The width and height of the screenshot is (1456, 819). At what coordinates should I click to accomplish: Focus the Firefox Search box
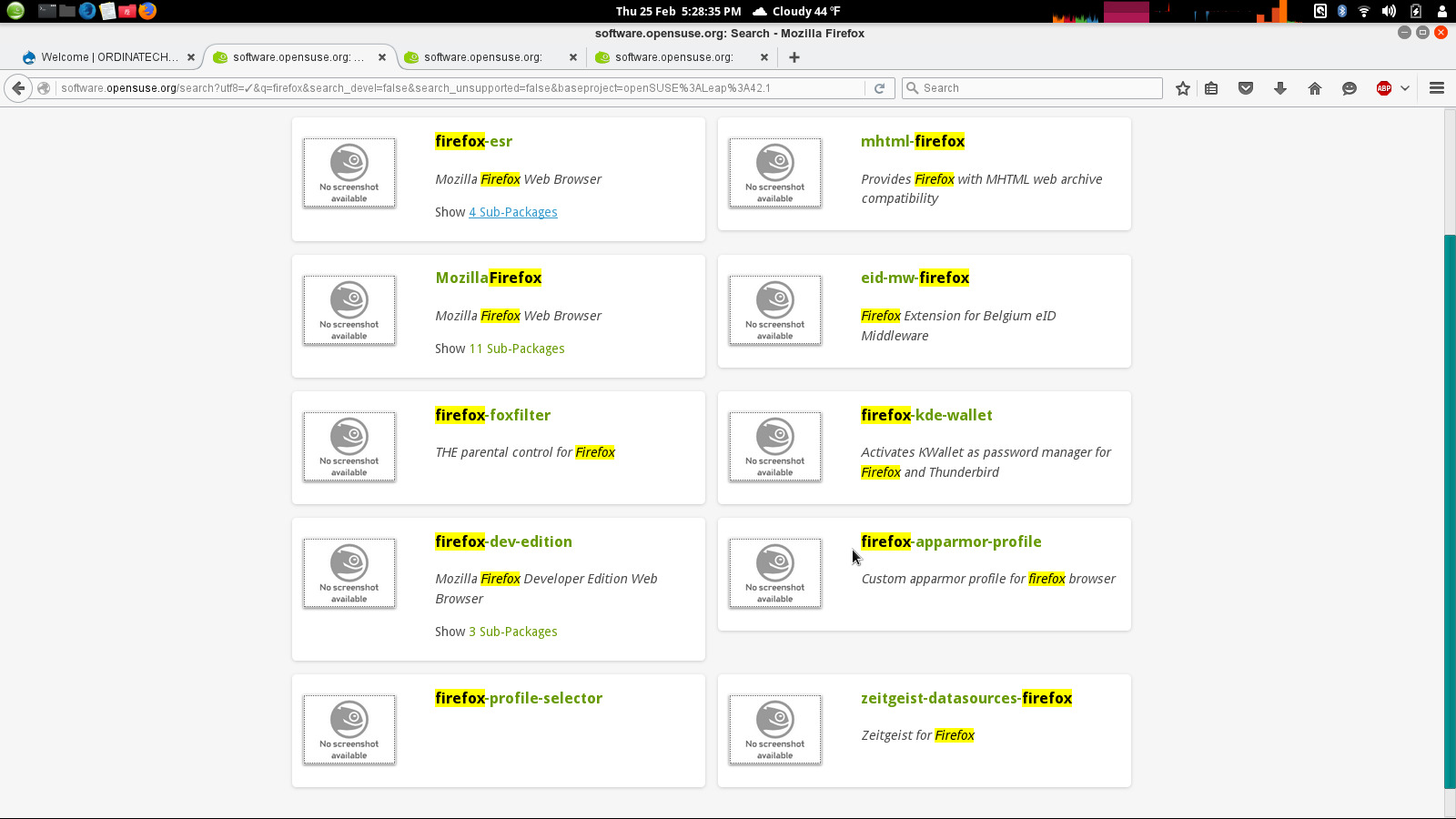pos(1032,88)
